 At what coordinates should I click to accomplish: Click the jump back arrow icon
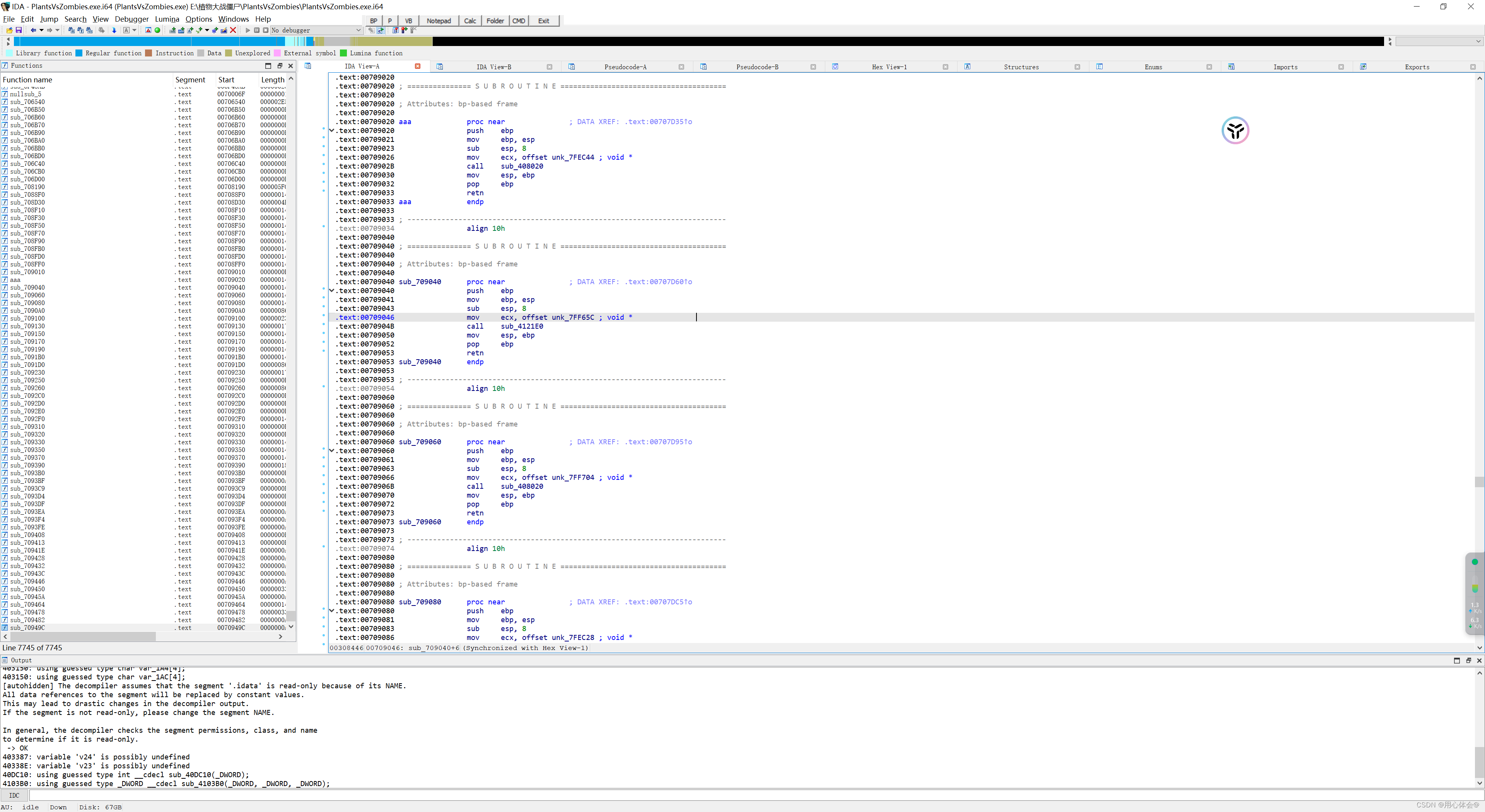tap(33, 30)
